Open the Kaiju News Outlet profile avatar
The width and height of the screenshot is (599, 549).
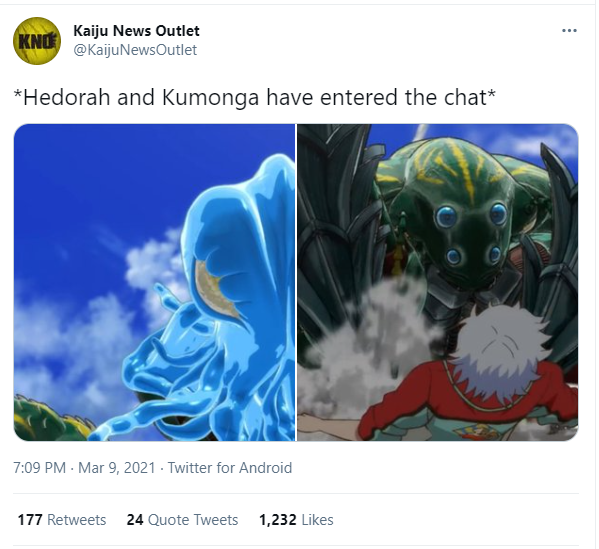[x=37, y=41]
